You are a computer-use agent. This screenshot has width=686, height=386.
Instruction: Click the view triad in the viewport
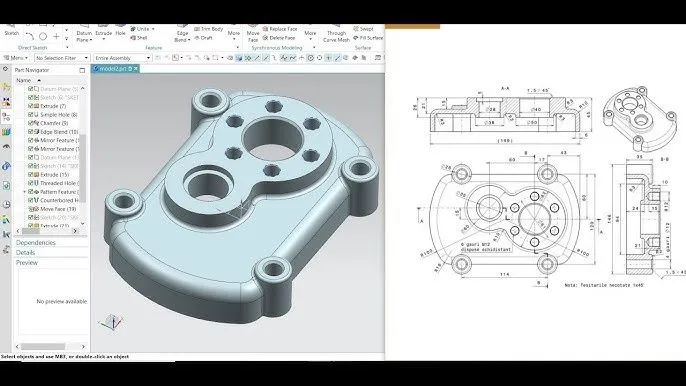pos(112,322)
